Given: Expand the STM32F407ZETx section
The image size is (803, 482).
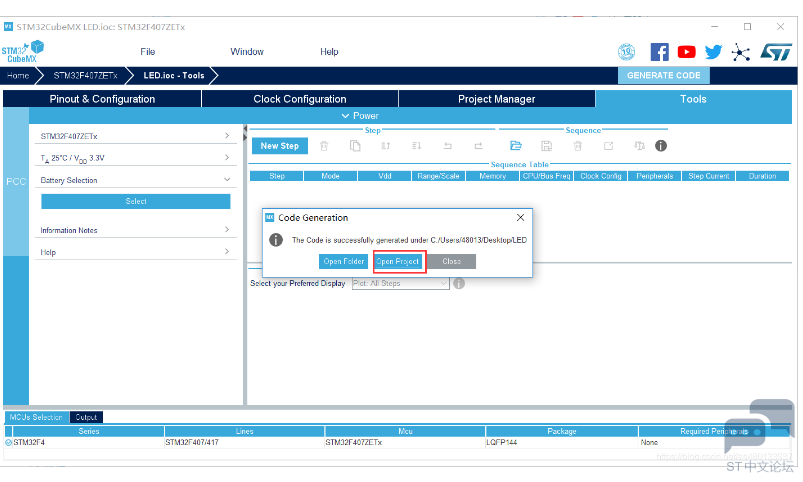Looking at the screenshot, I should [x=135, y=136].
